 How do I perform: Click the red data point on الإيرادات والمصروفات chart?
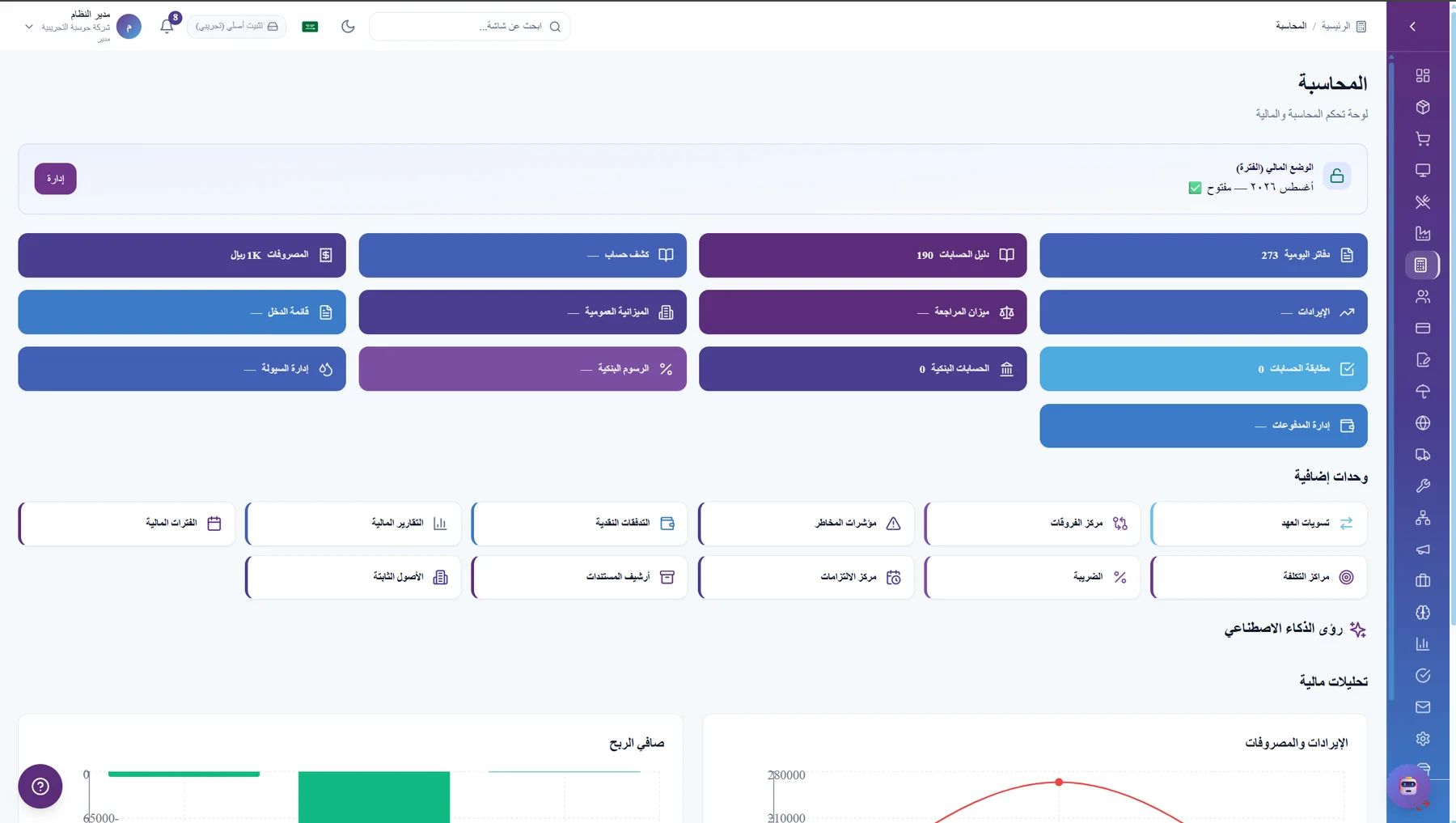[x=1059, y=783]
